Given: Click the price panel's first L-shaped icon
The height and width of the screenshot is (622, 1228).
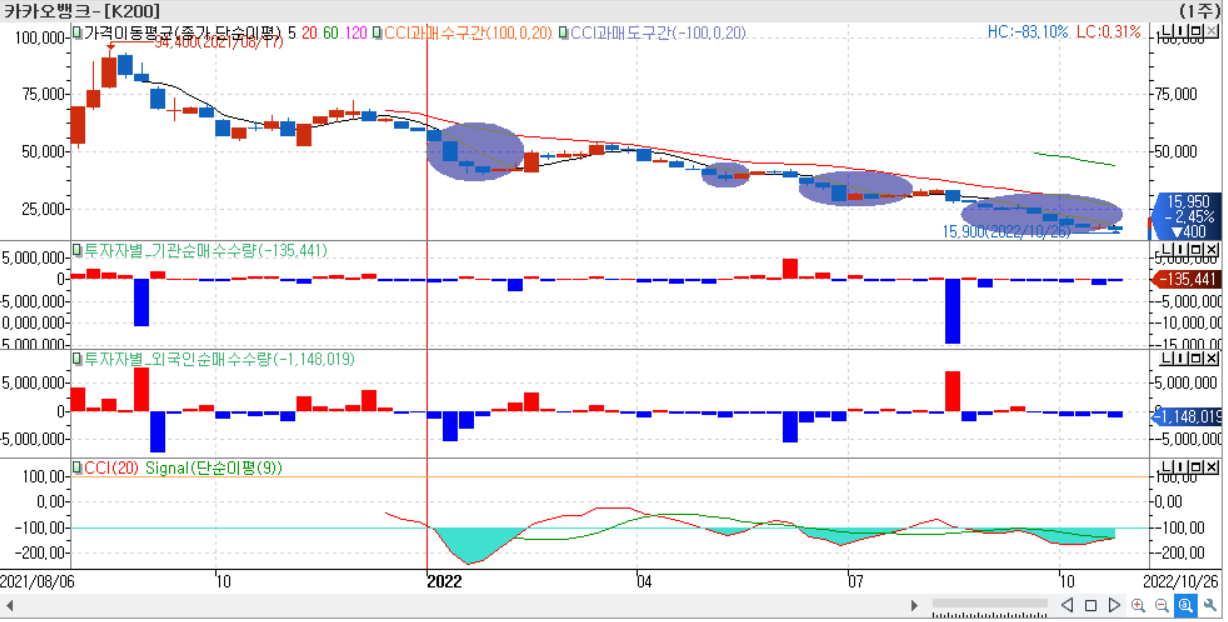Looking at the screenshot, I should click(x=1166, y=33).
